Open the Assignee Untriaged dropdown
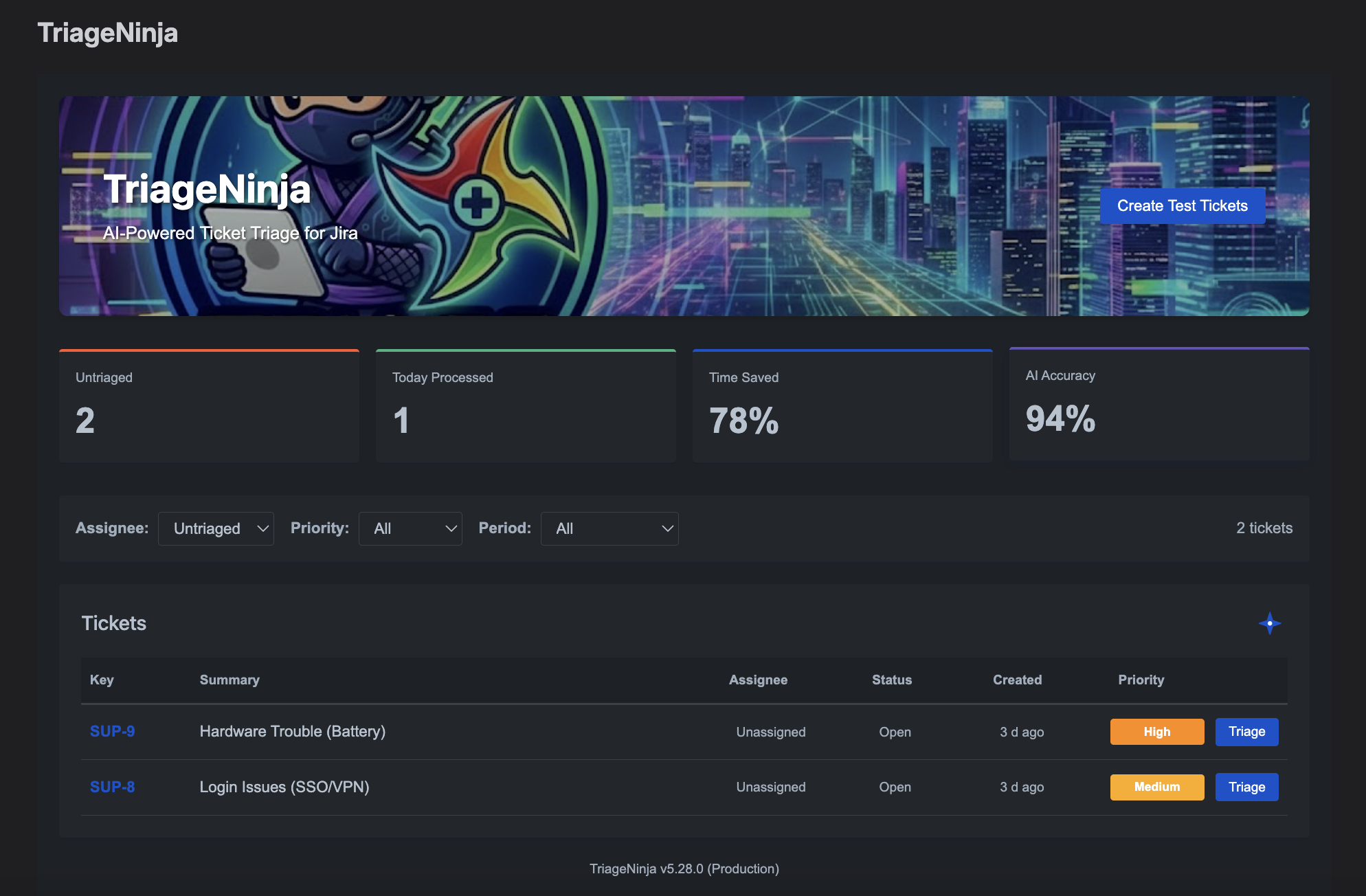1366x896 pixels. (x=216, y=528)
